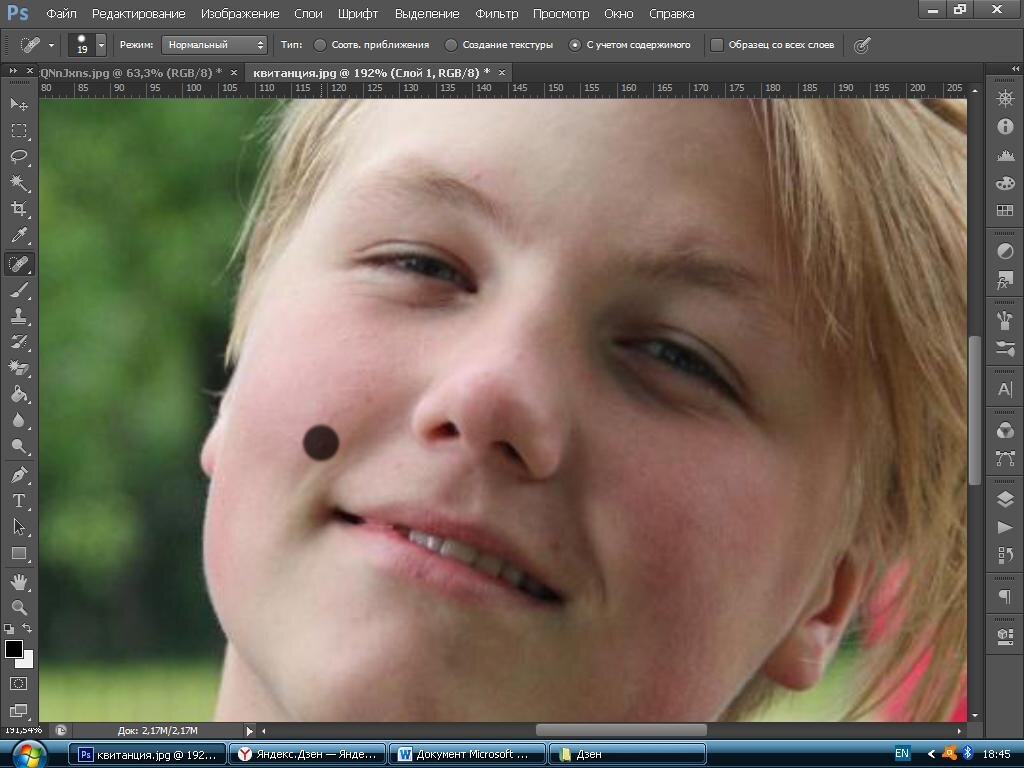Open the Styles fx panel icon
The height and width of the screenshot is (768, 1024).
click(1005, 281)
